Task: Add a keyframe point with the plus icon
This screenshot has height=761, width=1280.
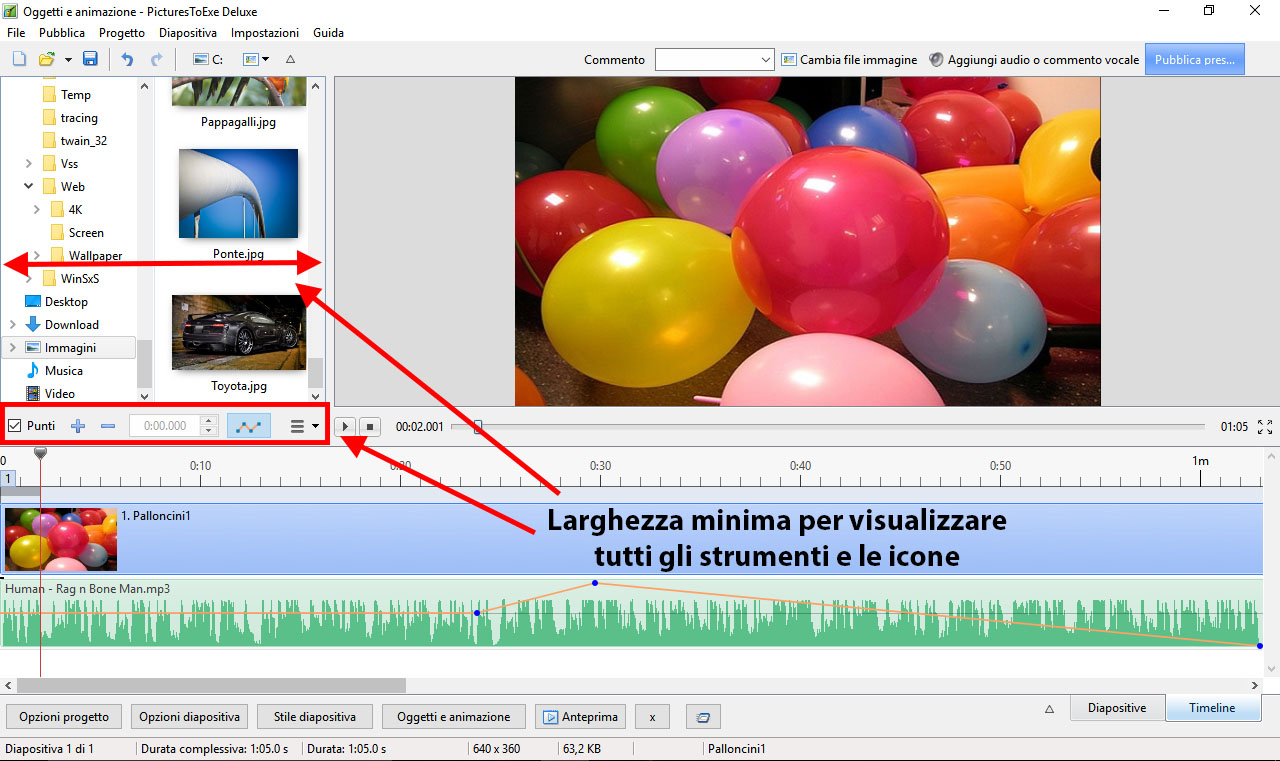Action: [78, 425]
